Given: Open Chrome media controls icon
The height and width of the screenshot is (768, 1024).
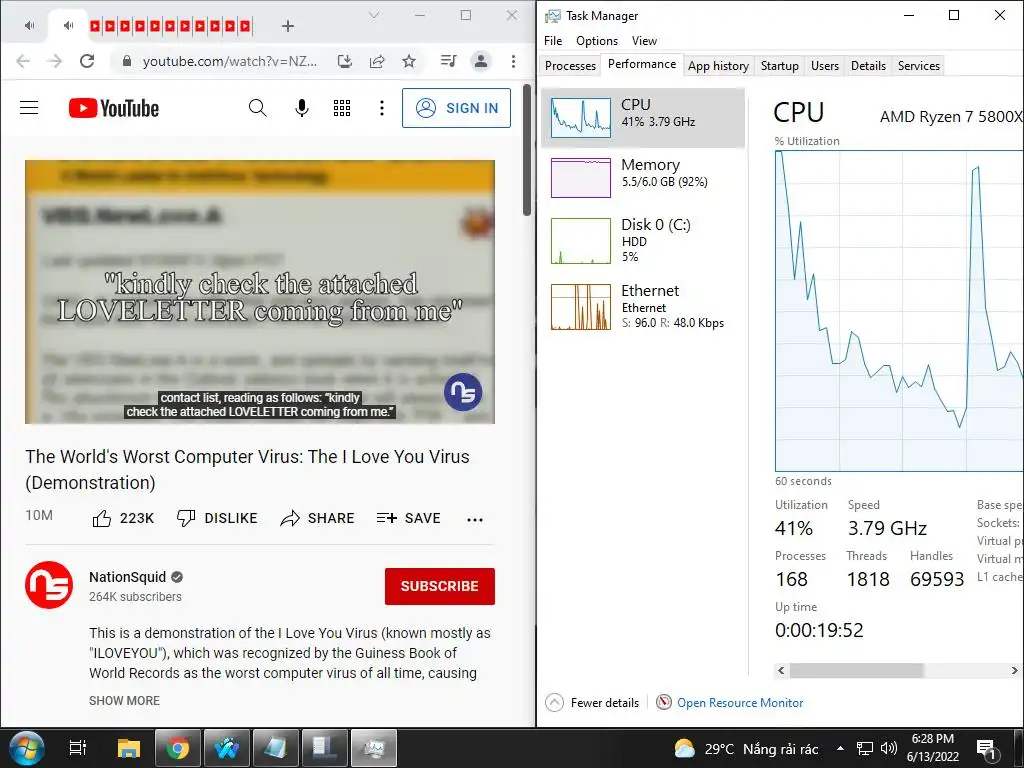Looking at the screenshot, I should [x=449, y=61].
